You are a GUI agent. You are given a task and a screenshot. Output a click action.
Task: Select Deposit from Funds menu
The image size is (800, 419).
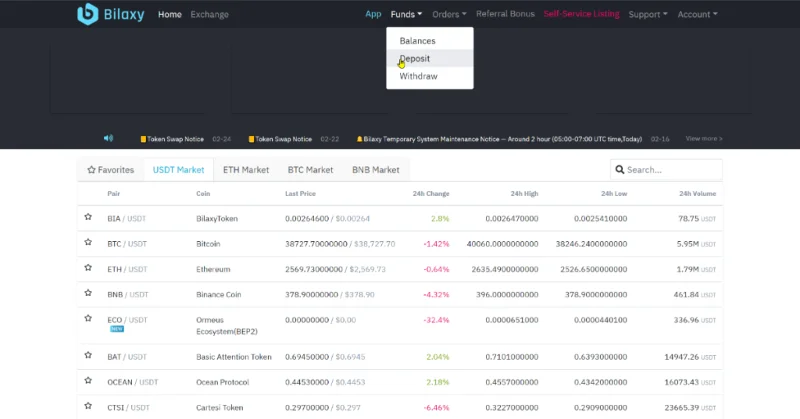(430, 58)
